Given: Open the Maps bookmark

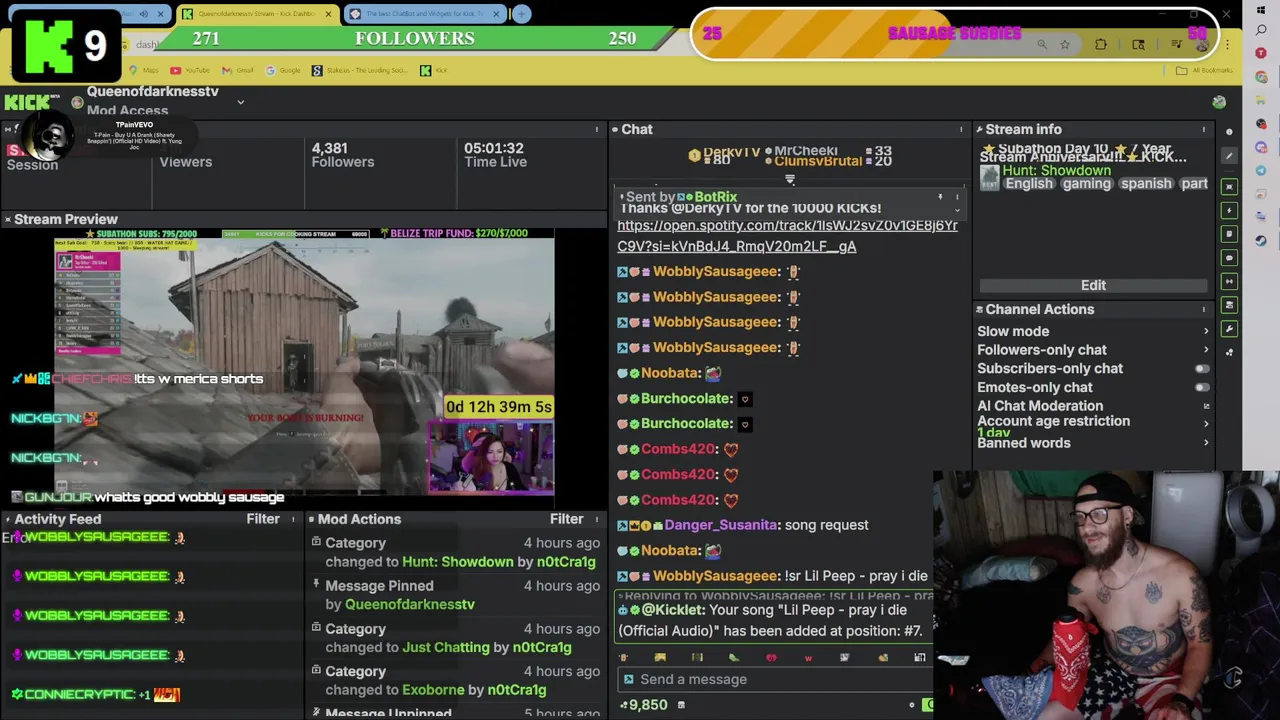Looking at the screenshot, I should coord(144,70).
